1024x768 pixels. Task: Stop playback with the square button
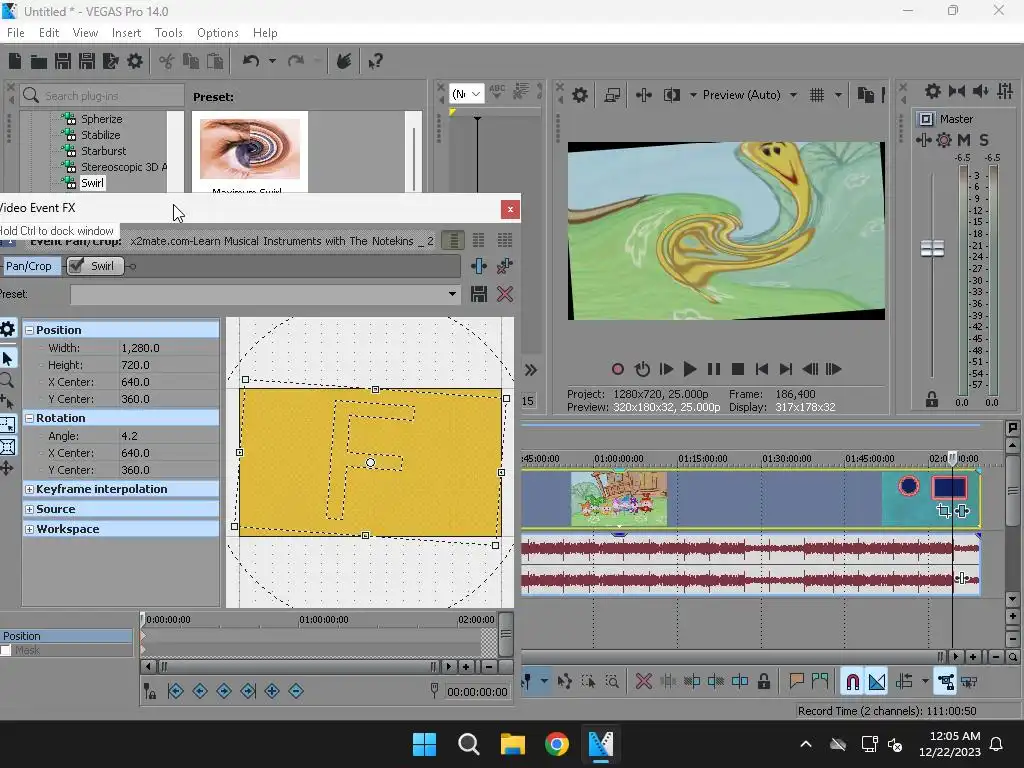738,369
